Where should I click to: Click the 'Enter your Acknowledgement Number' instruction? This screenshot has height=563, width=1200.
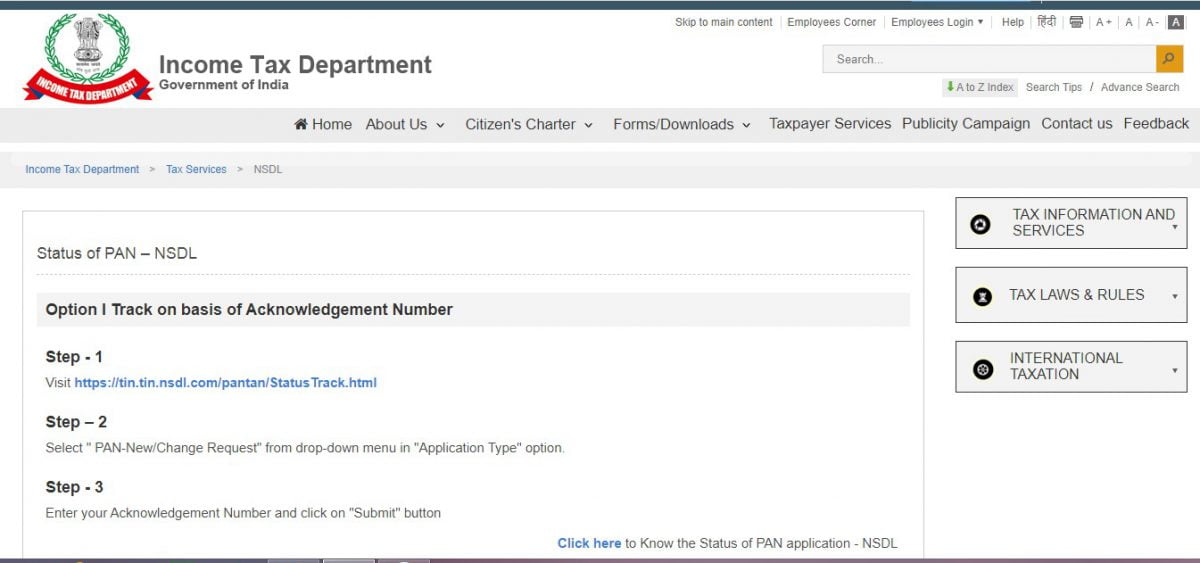click(243, 513)
